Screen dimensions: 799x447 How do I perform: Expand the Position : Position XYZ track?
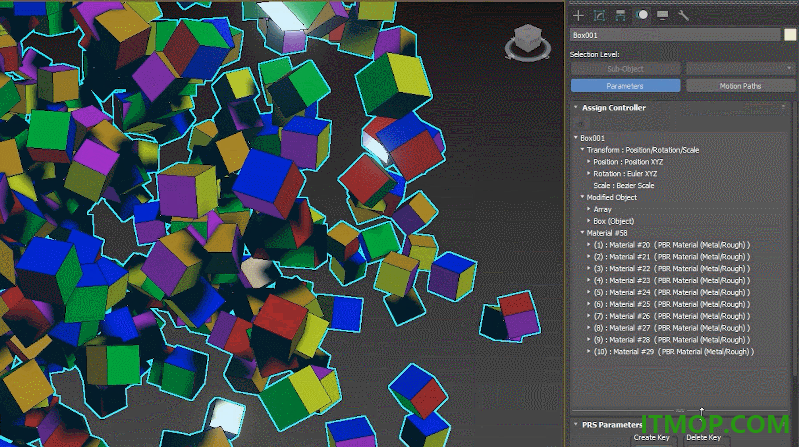589,162
